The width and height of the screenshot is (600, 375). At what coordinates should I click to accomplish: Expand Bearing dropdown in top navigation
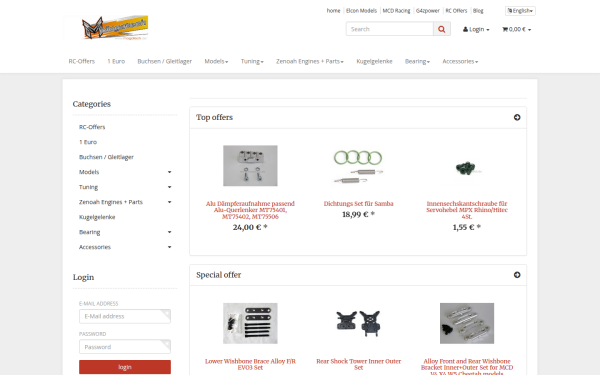coord(417,61)
